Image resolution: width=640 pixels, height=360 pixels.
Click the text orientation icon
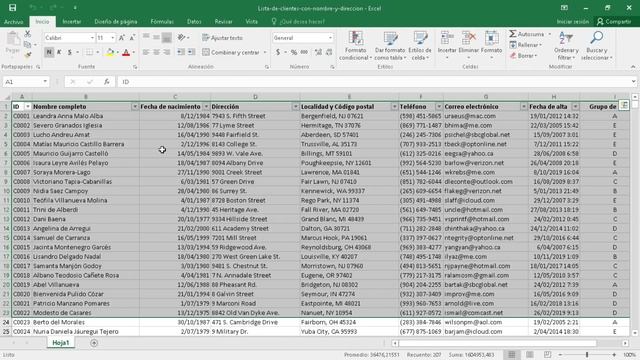[182, 38]
